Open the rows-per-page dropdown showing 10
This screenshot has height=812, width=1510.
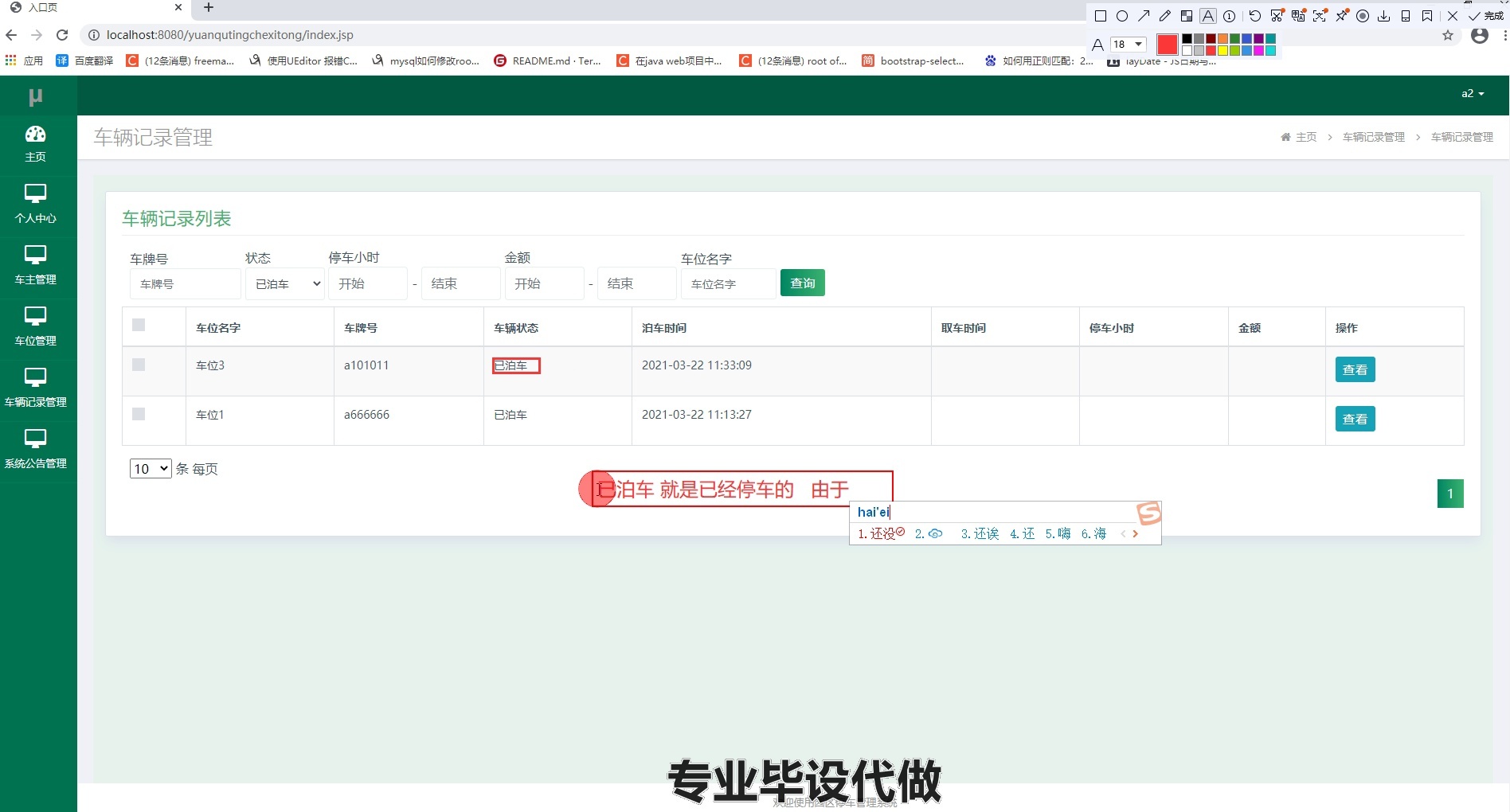click(151, 469)
